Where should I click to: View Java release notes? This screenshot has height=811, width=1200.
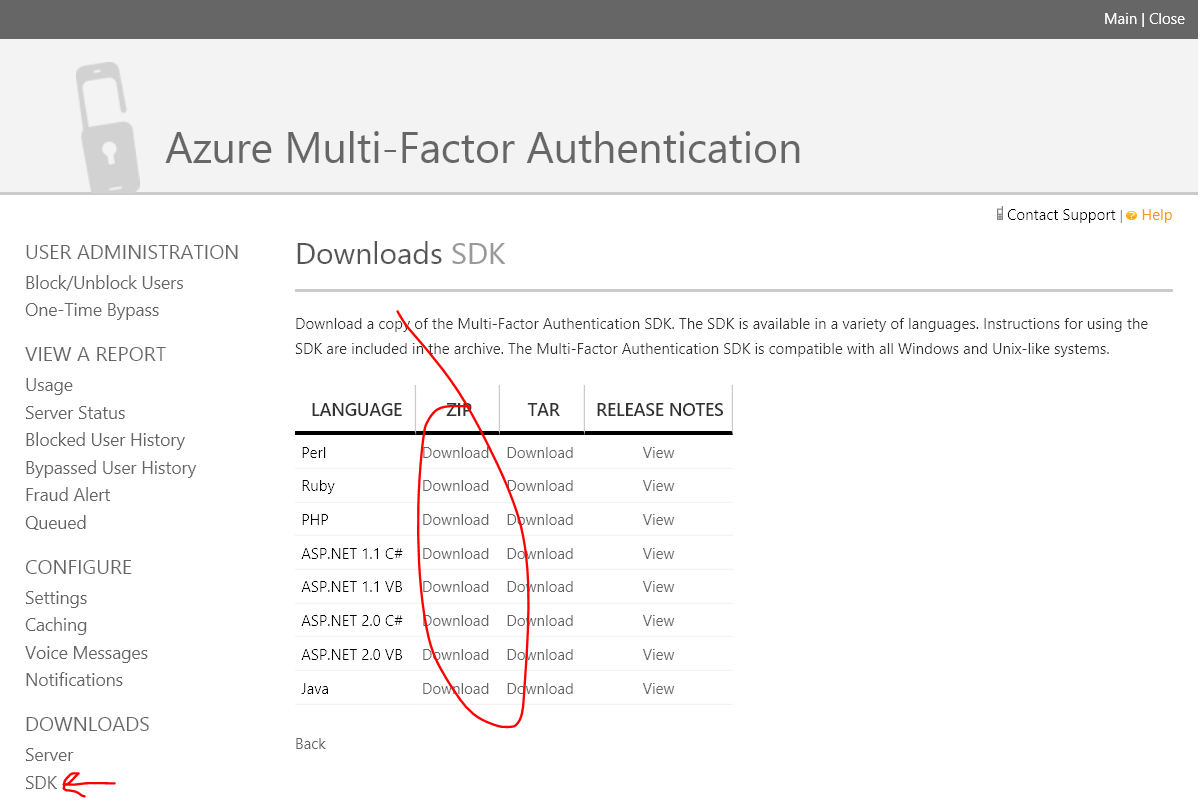click(658, 689)
